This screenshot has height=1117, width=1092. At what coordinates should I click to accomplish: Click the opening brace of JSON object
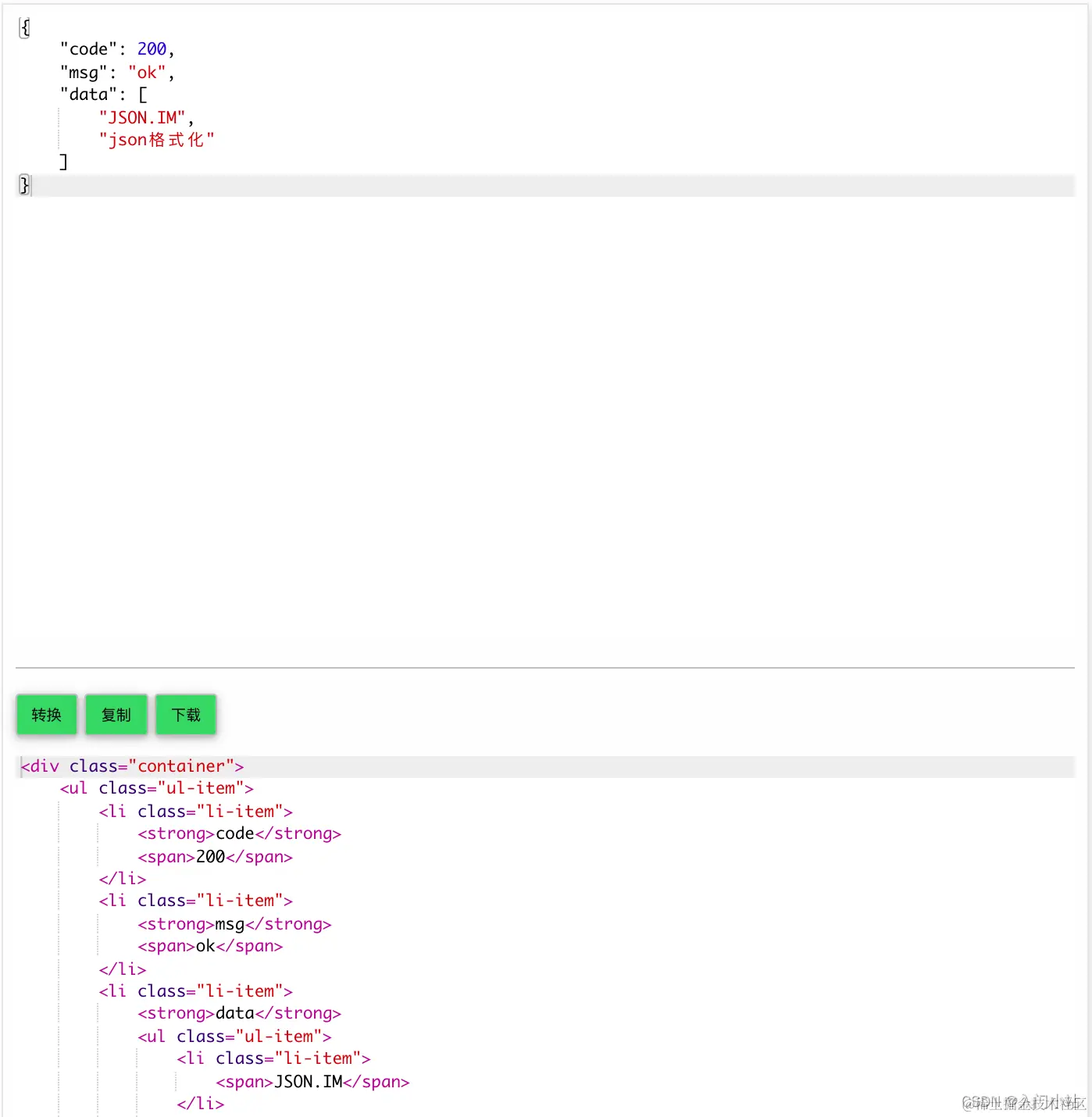25,27
